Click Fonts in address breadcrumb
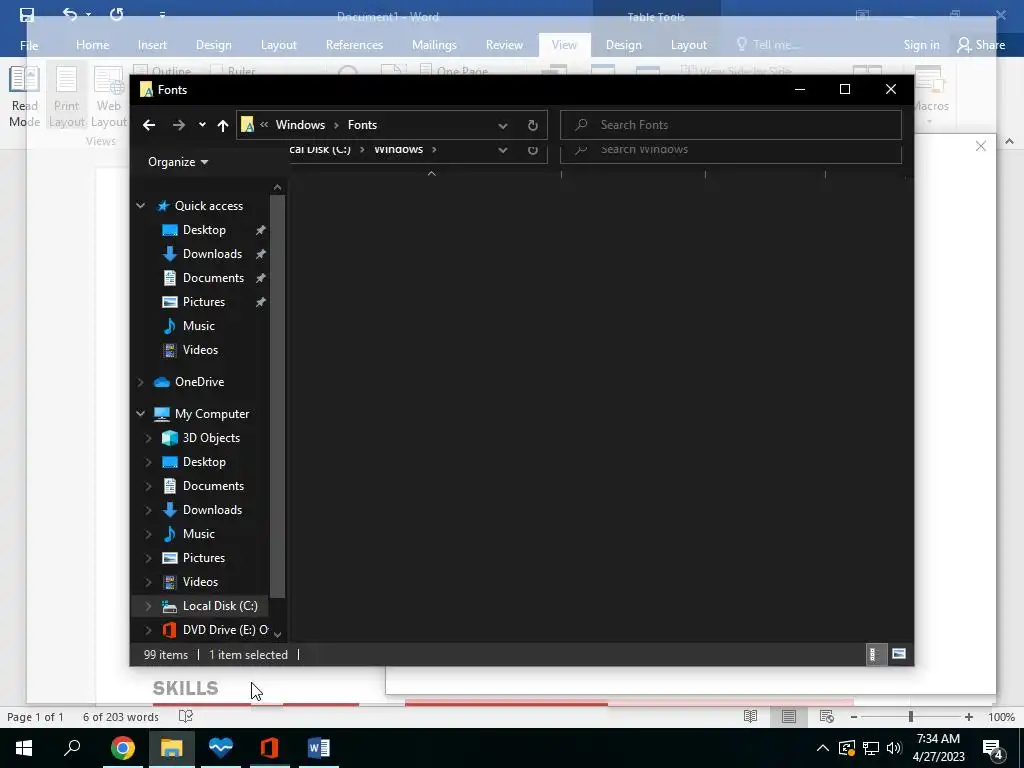Viewport: 1024px width, 768px height. pos(362,125)
